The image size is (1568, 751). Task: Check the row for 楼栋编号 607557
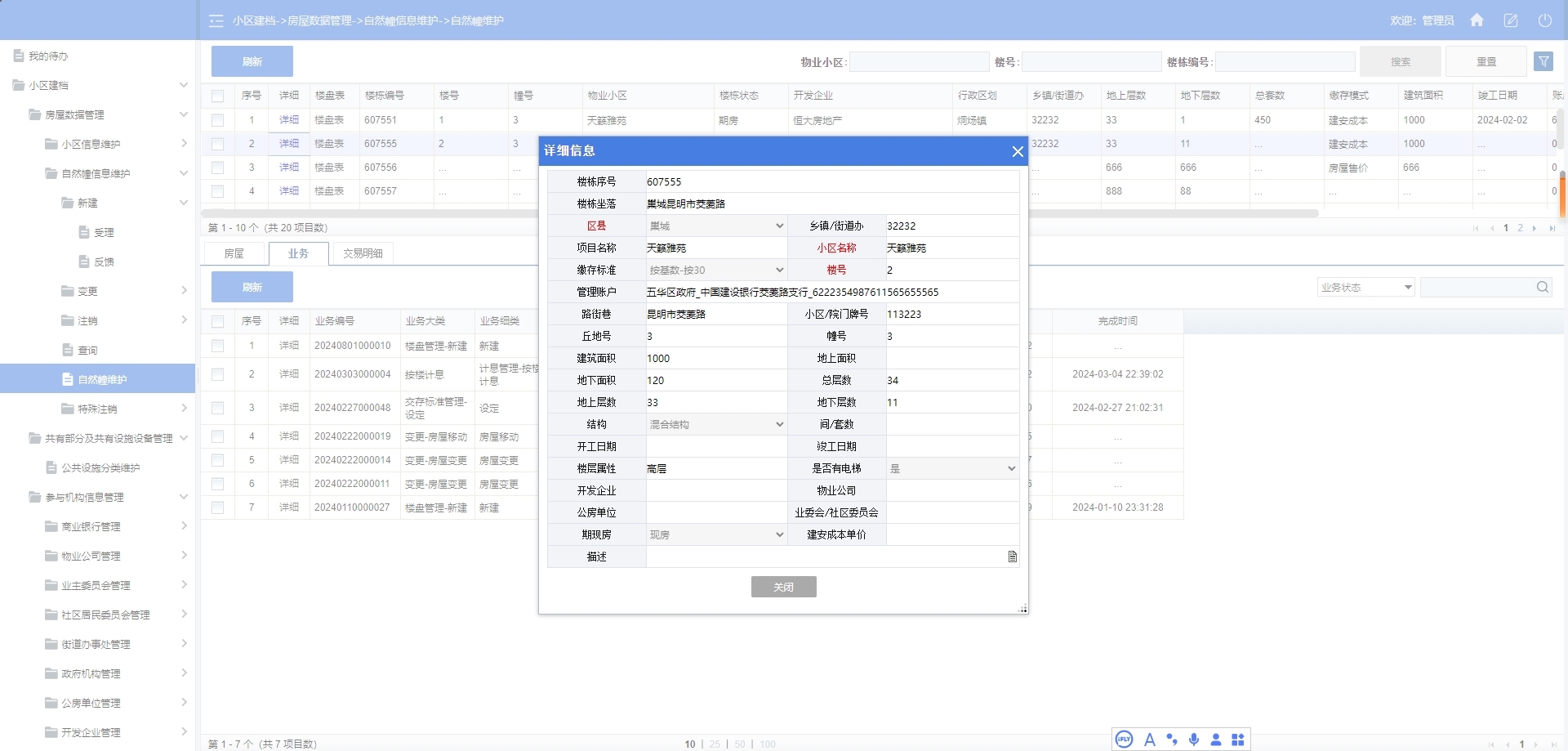coord(217,191)
